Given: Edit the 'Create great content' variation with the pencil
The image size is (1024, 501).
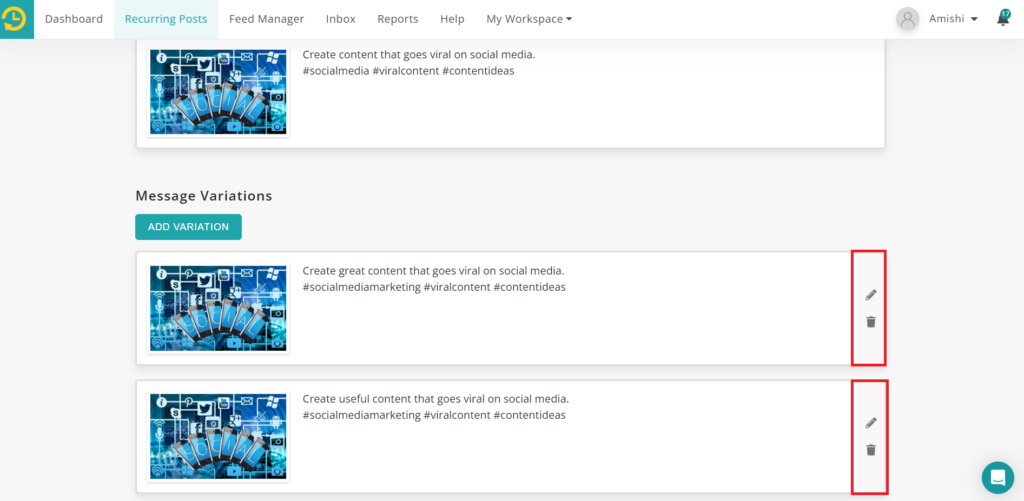Looking at the screenshot, I should (x=871, y=295).
